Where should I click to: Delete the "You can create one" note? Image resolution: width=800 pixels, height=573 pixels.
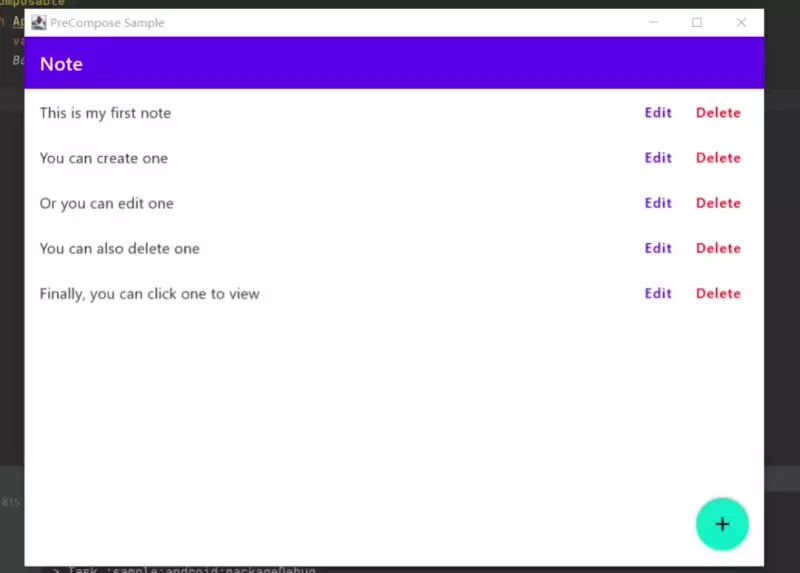point(718,158)
